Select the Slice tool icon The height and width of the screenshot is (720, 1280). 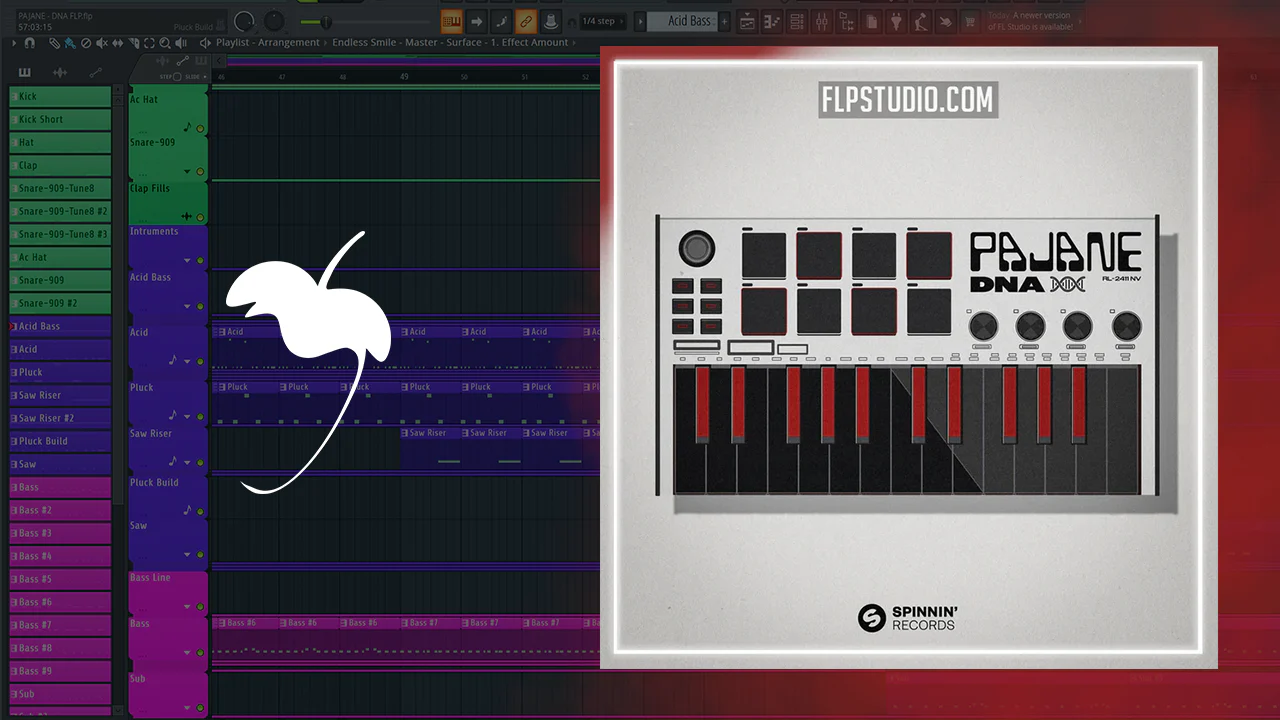134,43
